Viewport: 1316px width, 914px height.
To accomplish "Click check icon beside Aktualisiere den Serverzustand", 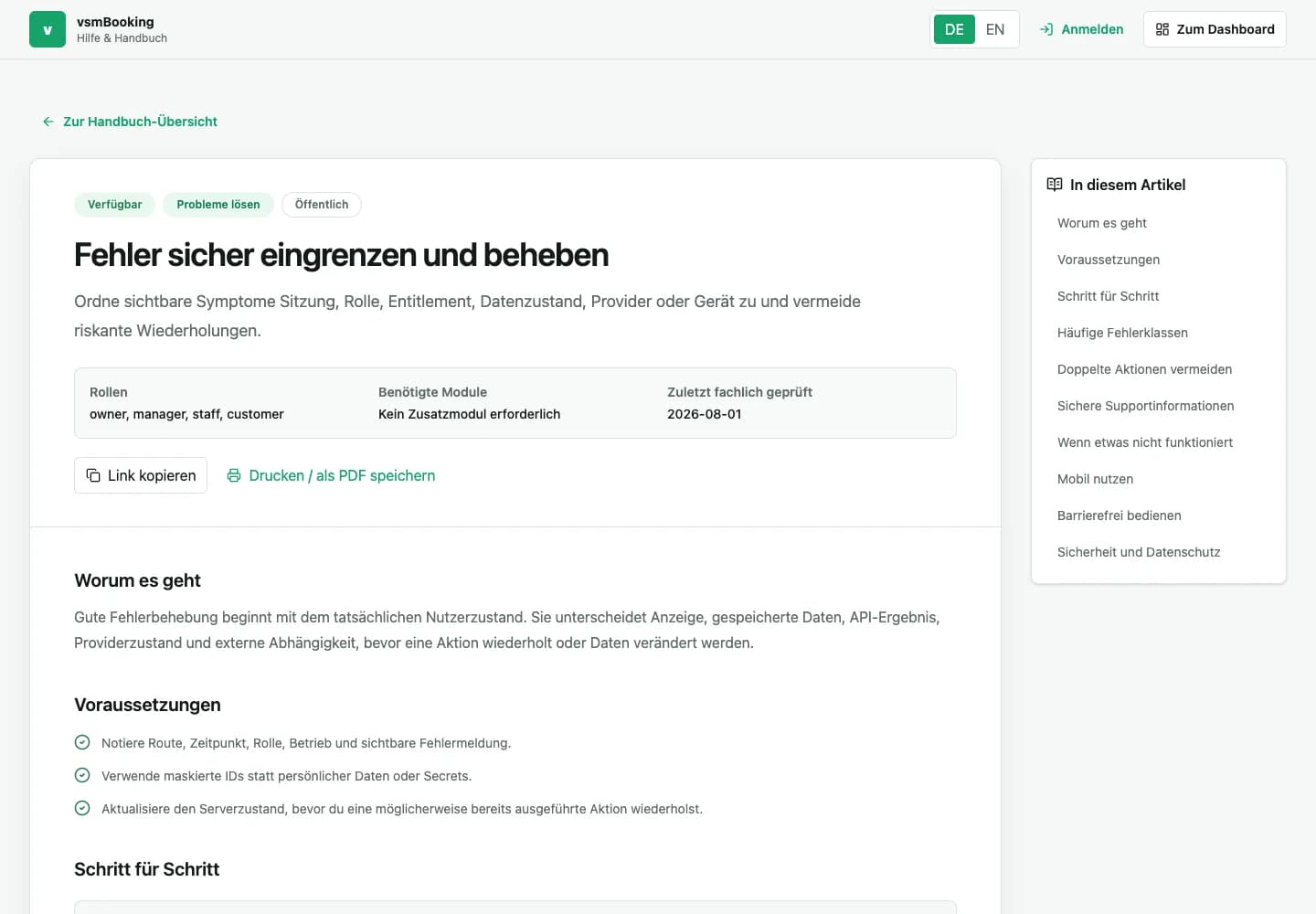I will click(x=82, y=808).
